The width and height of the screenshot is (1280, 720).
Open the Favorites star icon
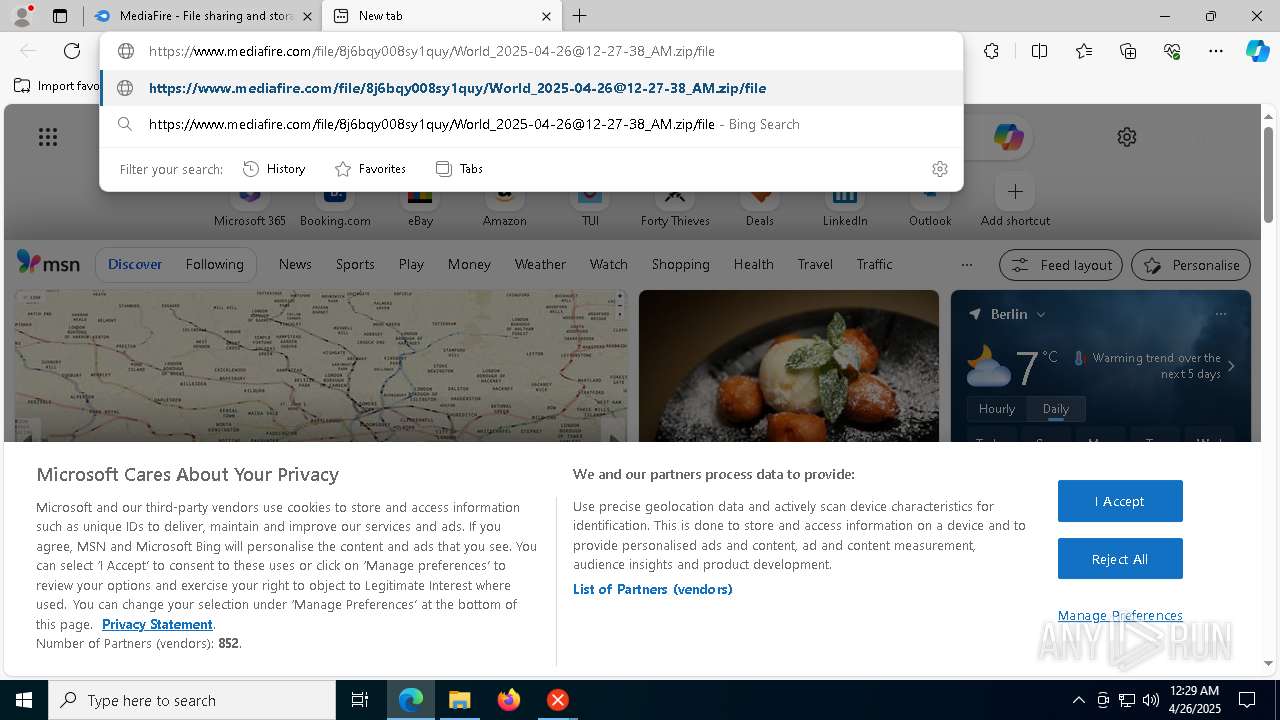pyautogui.click(x=1084, y=51)
